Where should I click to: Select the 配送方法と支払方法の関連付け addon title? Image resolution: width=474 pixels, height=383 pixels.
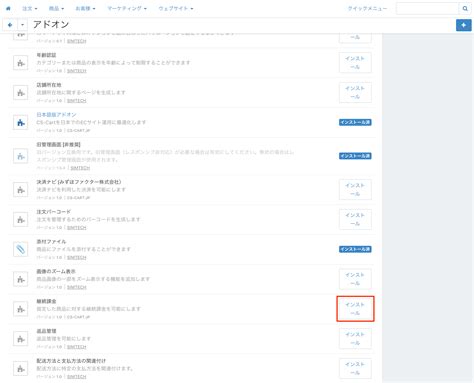pos(71,361)
